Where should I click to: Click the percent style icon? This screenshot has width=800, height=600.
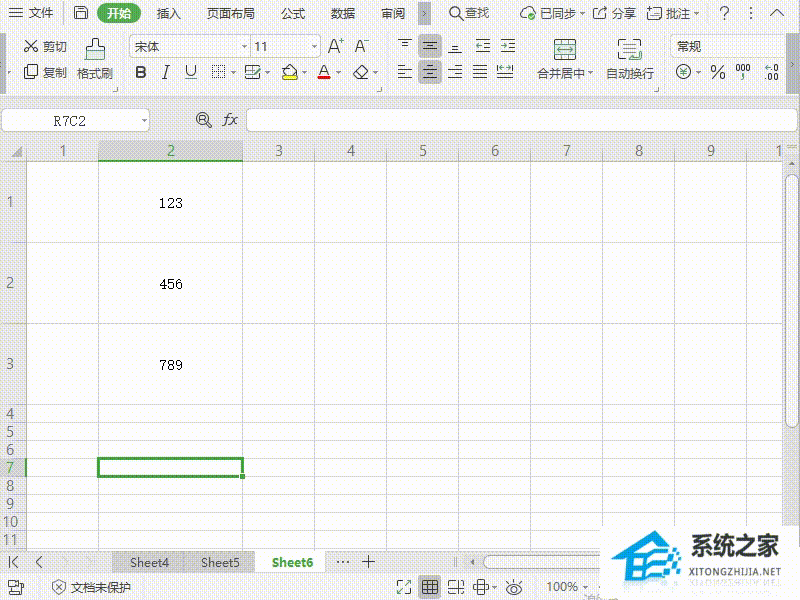717,72
